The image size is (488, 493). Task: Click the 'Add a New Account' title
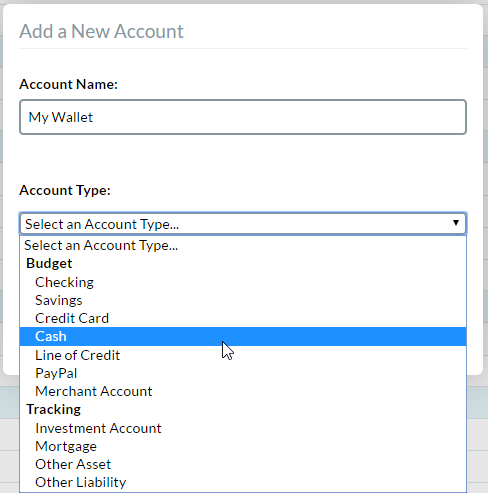(x=101, y=31)
